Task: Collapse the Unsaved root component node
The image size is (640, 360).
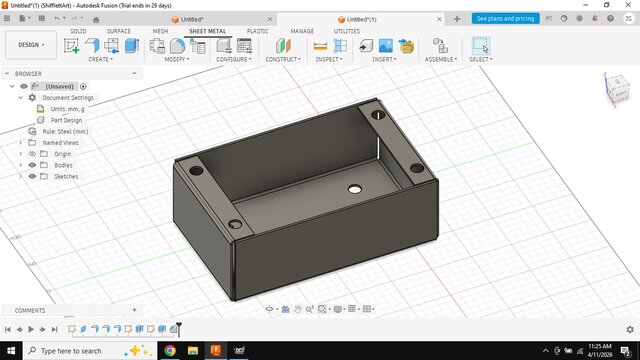Action: coord(12,87)
